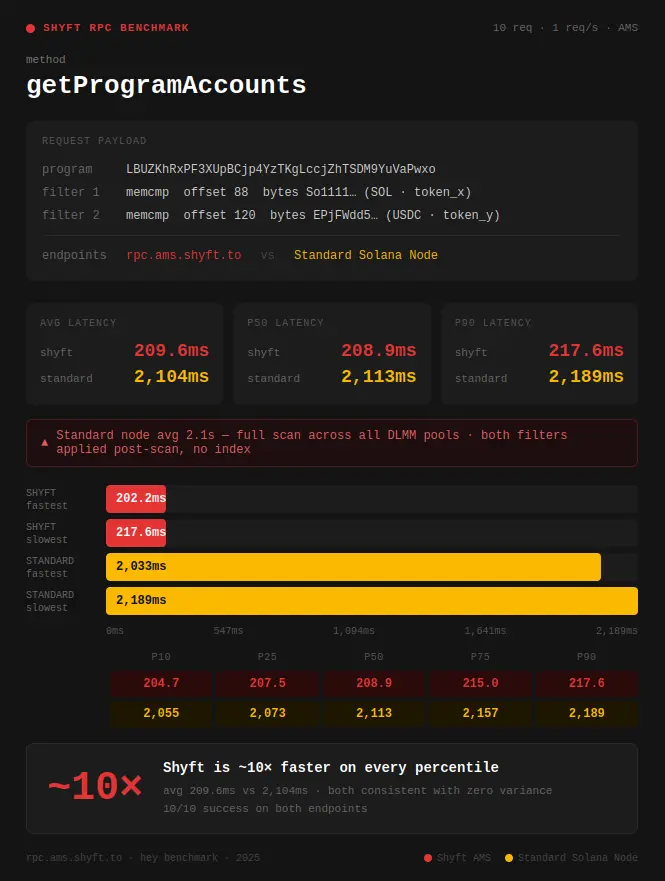Click the SHYFT fastest 202.2ms red bar

pyautogui.click(x=136, y=499)
